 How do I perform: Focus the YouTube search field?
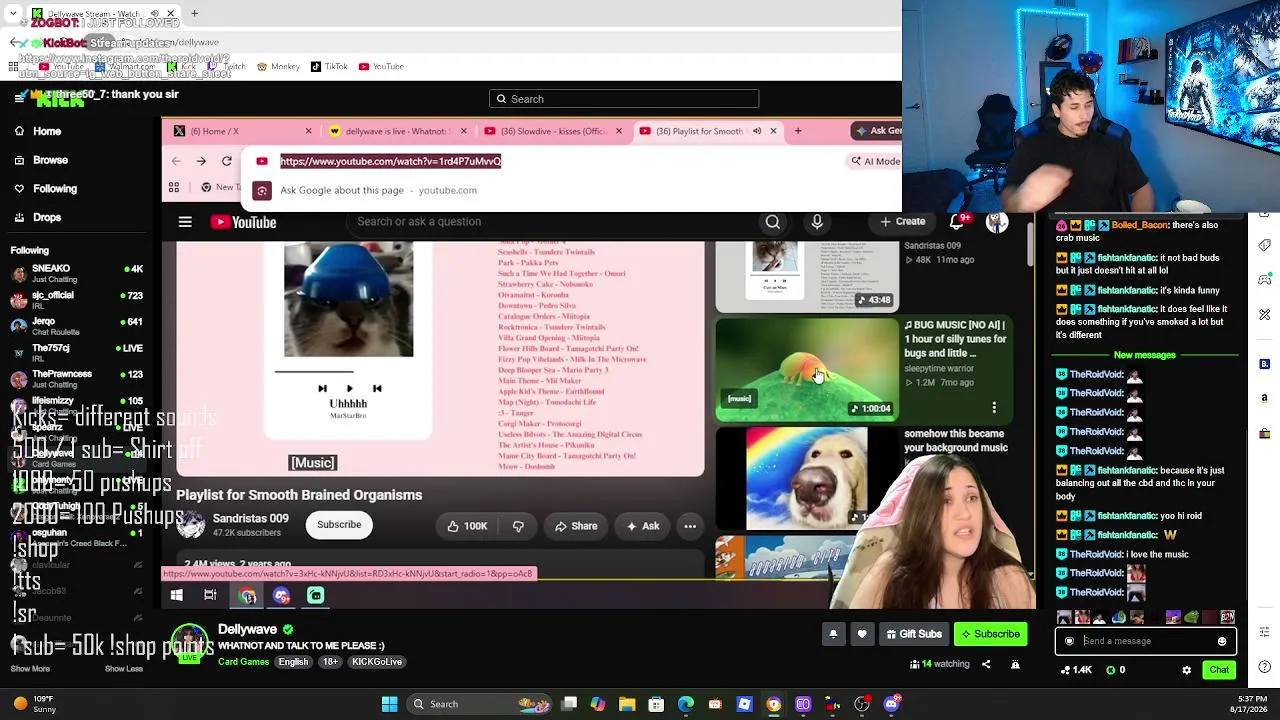551,222
